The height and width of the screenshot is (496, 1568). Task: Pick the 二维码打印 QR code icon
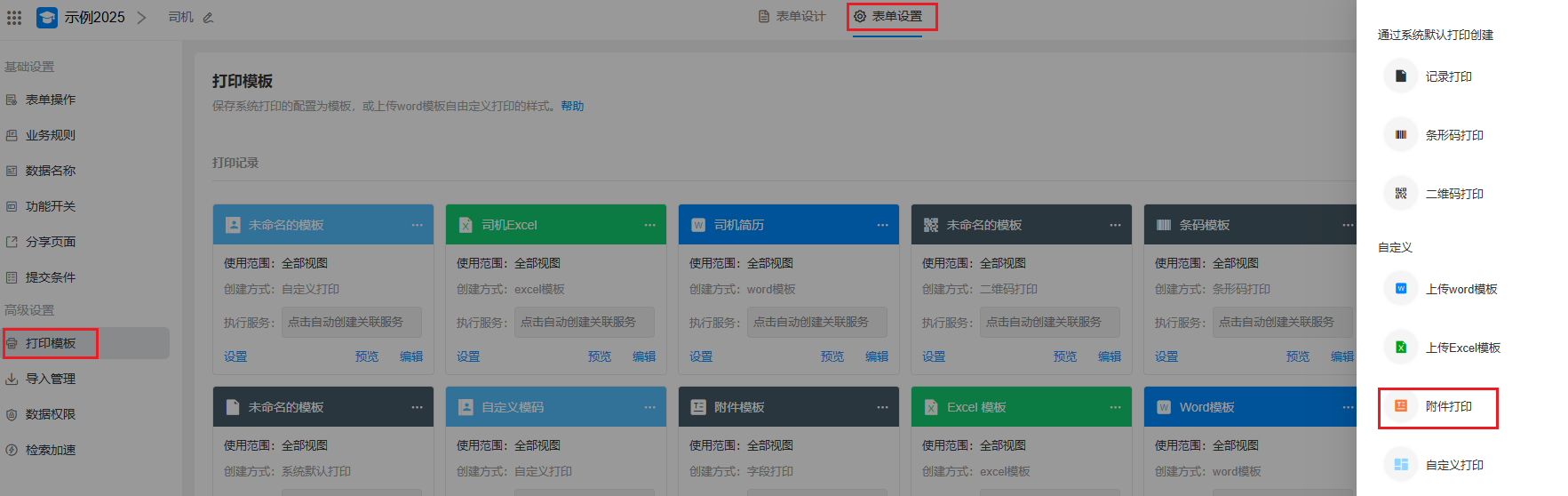[x=1400, y=194]
